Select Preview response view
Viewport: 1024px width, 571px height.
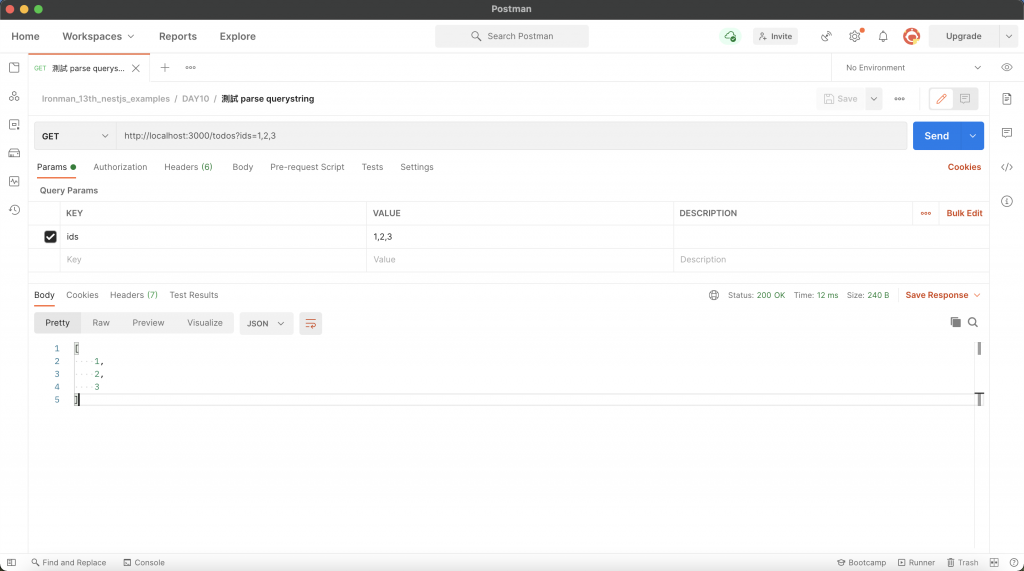pyautogui.click(x=148, y=323)
